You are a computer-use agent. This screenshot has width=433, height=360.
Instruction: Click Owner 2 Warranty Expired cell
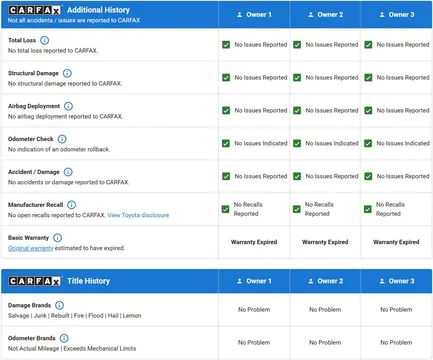point(325,242)
